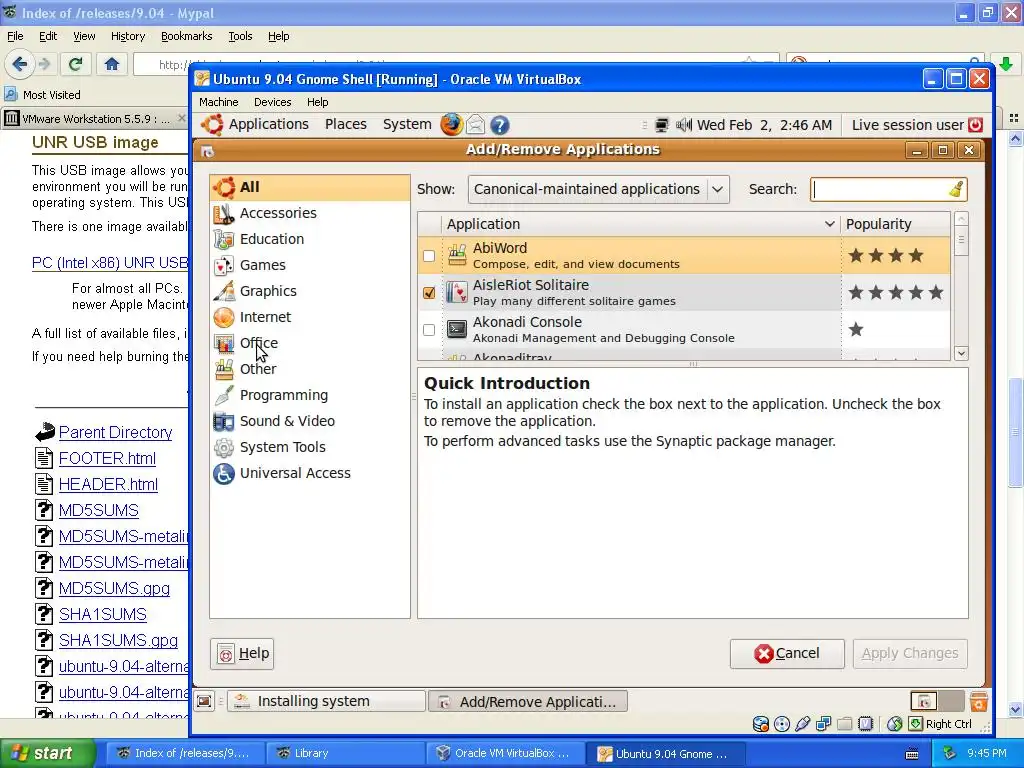This screenshot has width=1024, height=768.
Task: Open the VirtualBox Devices menu
Action: coord(272,102)
